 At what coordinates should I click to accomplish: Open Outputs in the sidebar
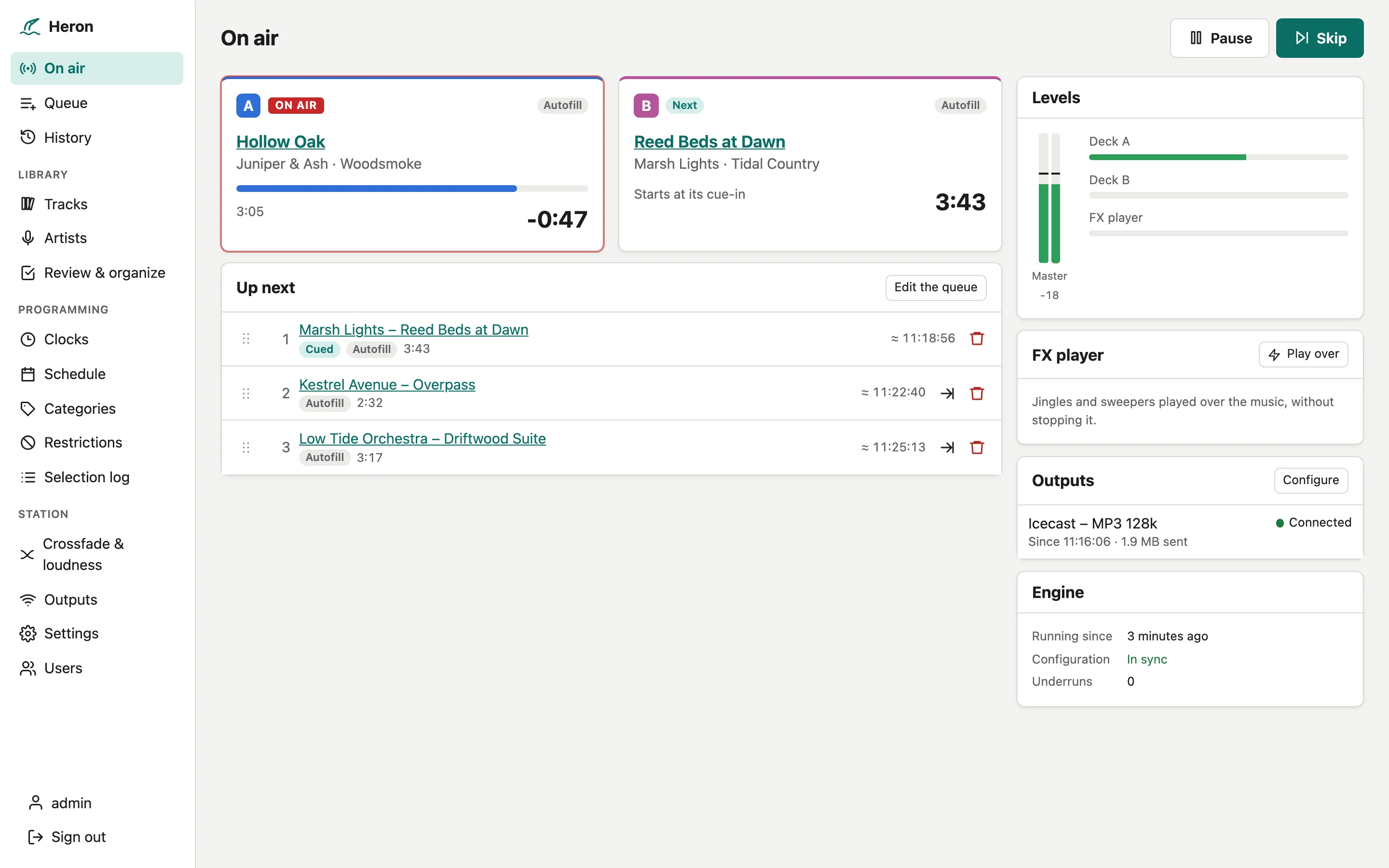96,599
